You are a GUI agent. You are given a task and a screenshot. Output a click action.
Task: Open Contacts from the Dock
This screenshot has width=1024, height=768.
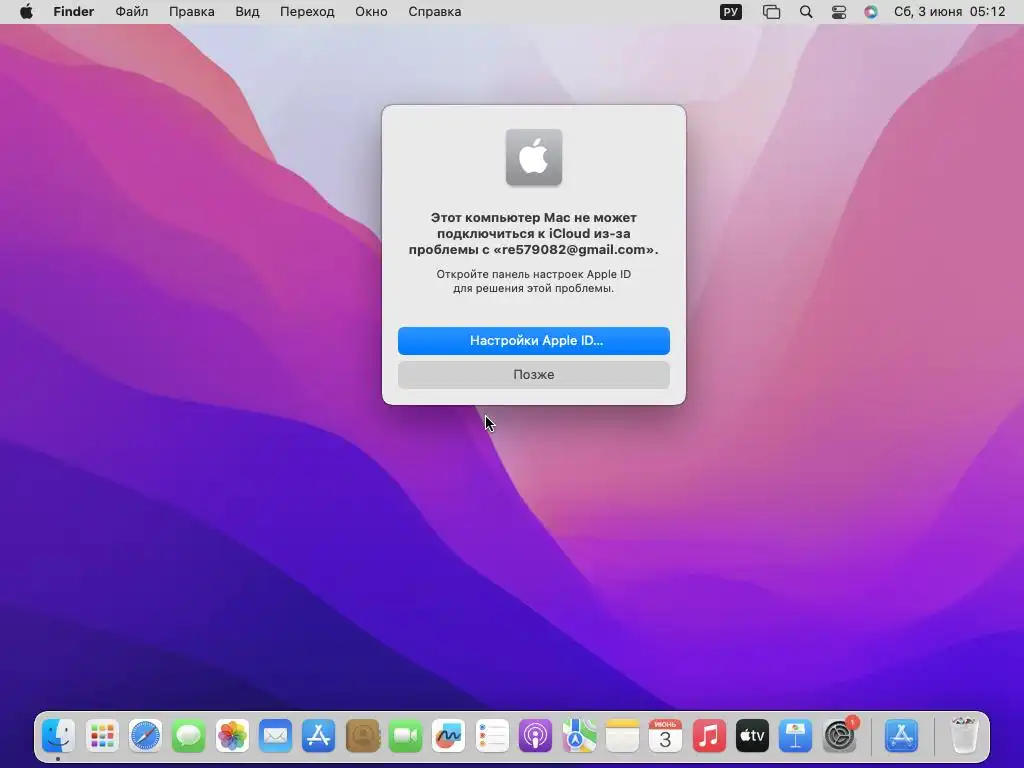362,736
